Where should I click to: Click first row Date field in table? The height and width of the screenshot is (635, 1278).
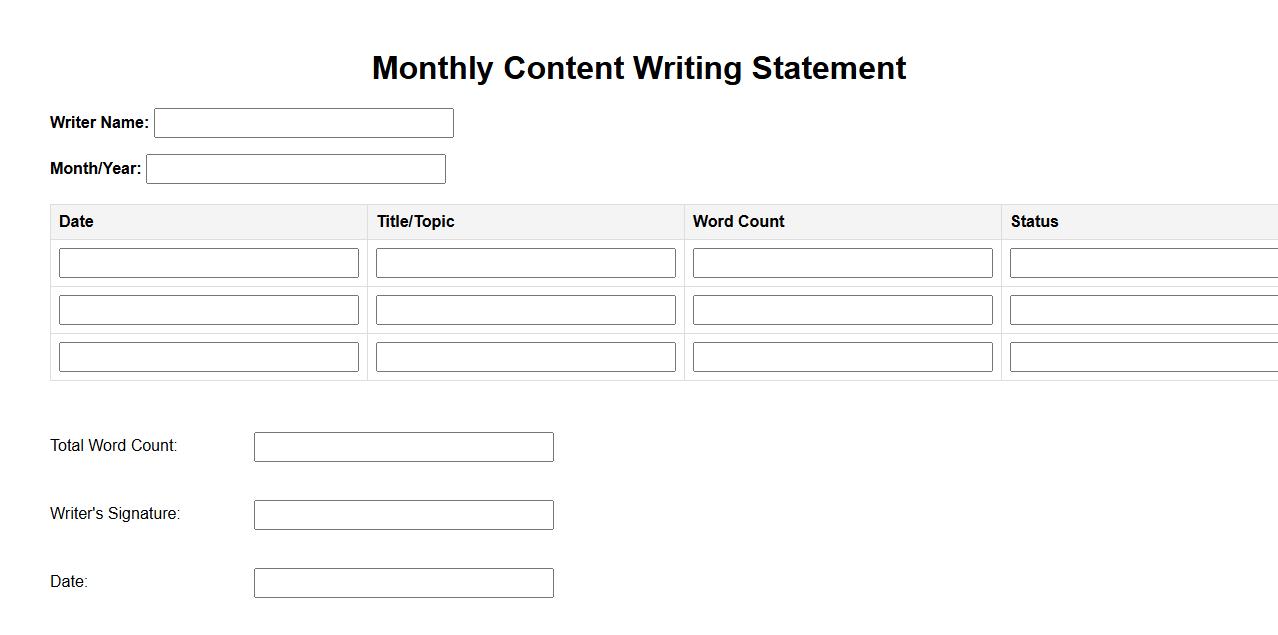[208, 263]
